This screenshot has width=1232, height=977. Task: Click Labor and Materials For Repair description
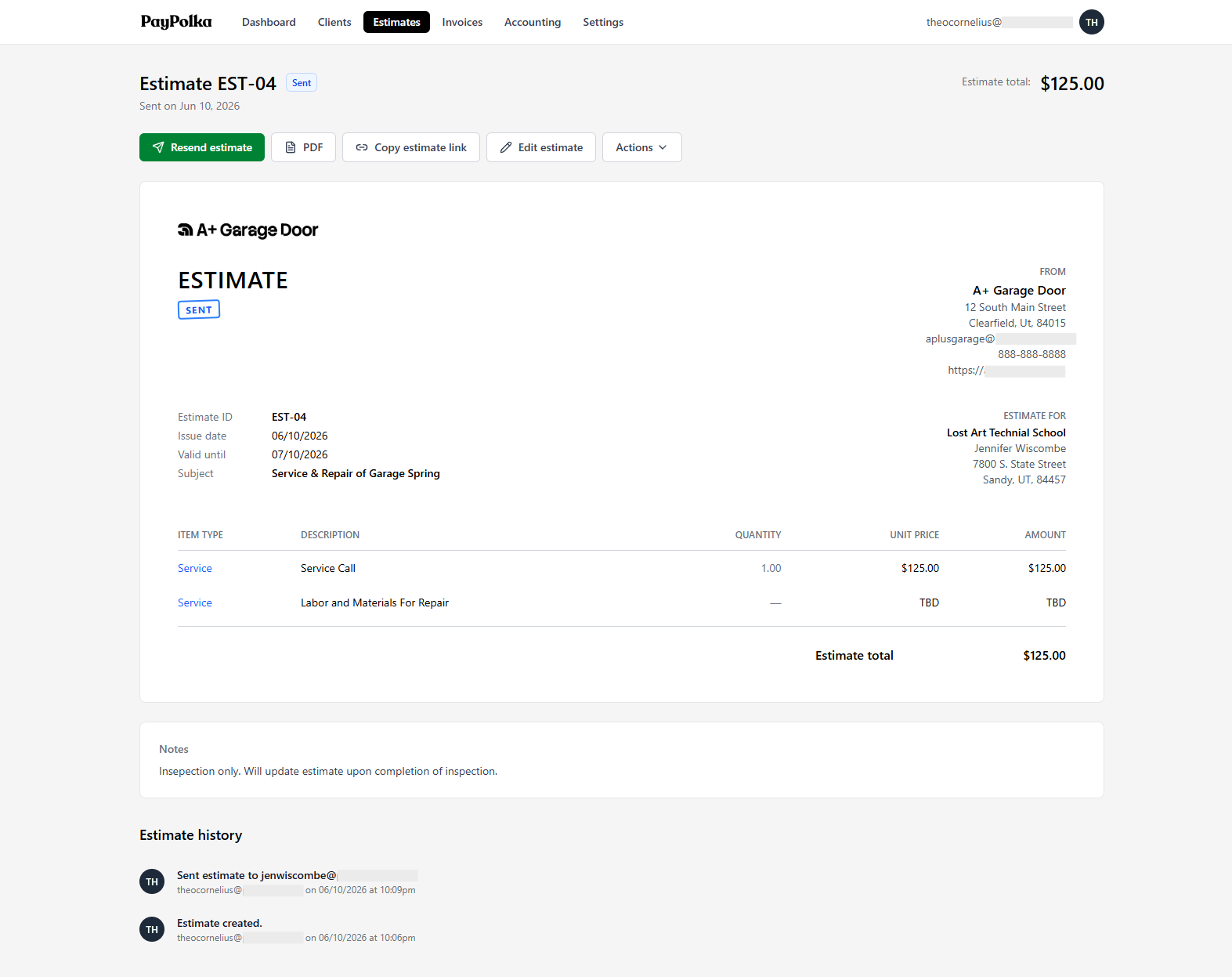(374, 602)
